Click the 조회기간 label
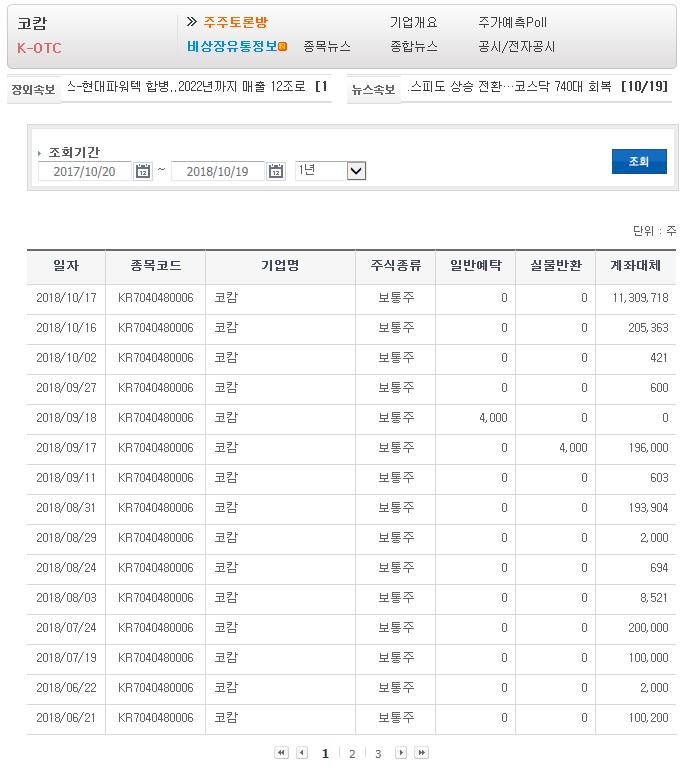Image resolution: width=682 pixels, height=771 pixels. 74,152
